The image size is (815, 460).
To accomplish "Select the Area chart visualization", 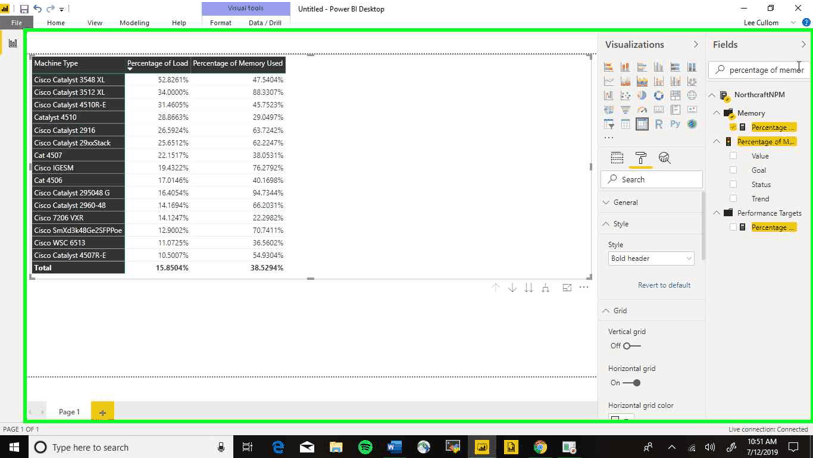I will click(x=625, y=82).
